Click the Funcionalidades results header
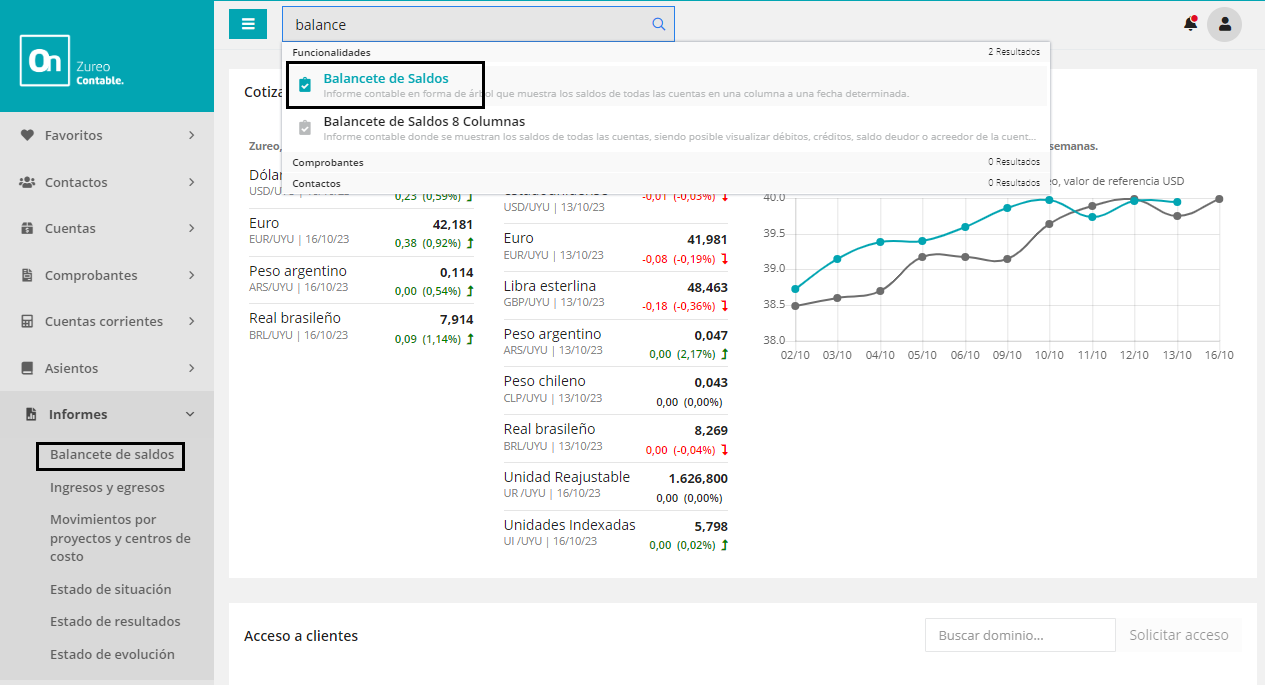The width and height of the screenshot is (1265, 685). [666, 51]
